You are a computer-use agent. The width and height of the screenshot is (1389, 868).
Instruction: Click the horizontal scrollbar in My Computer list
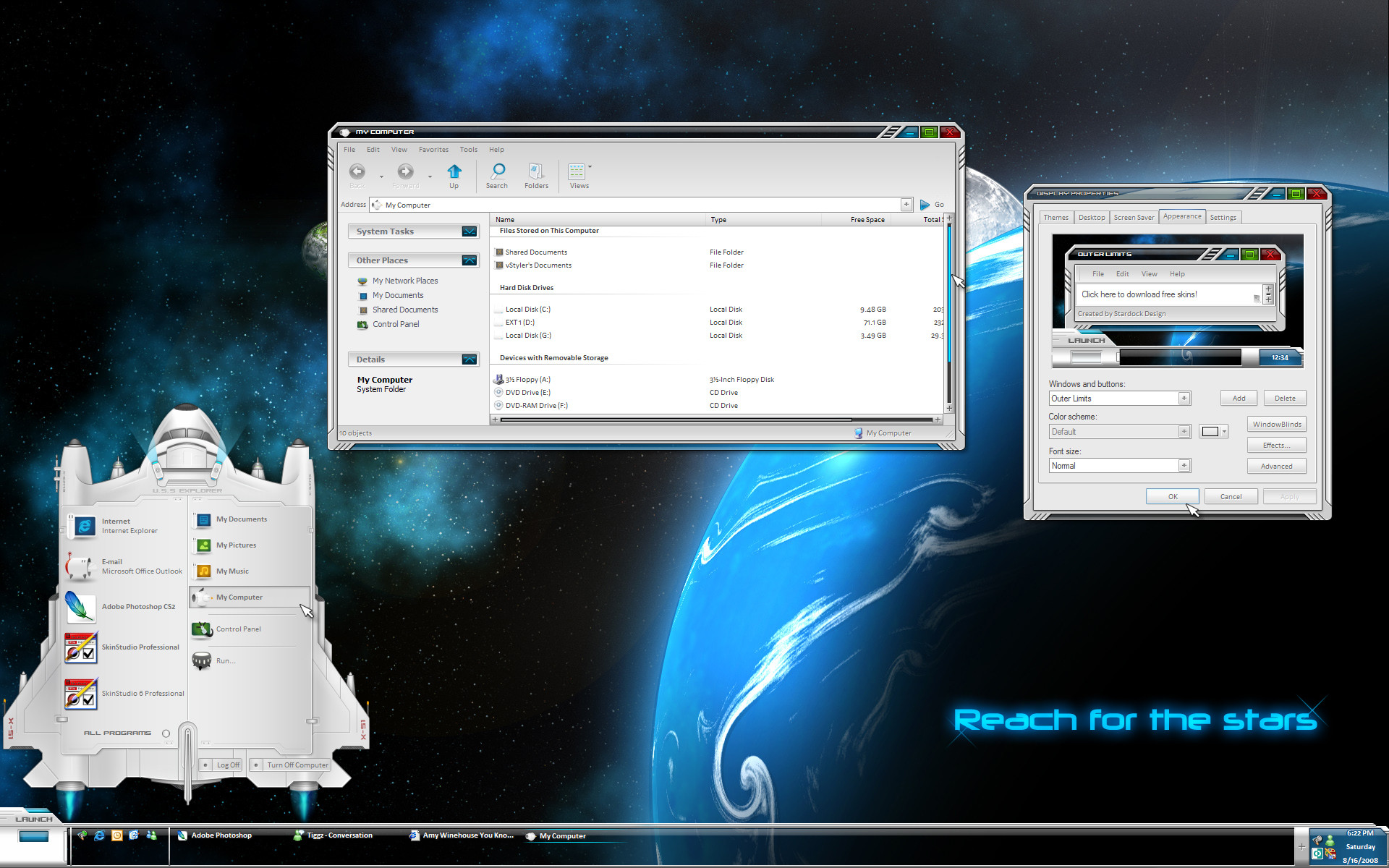676,420
